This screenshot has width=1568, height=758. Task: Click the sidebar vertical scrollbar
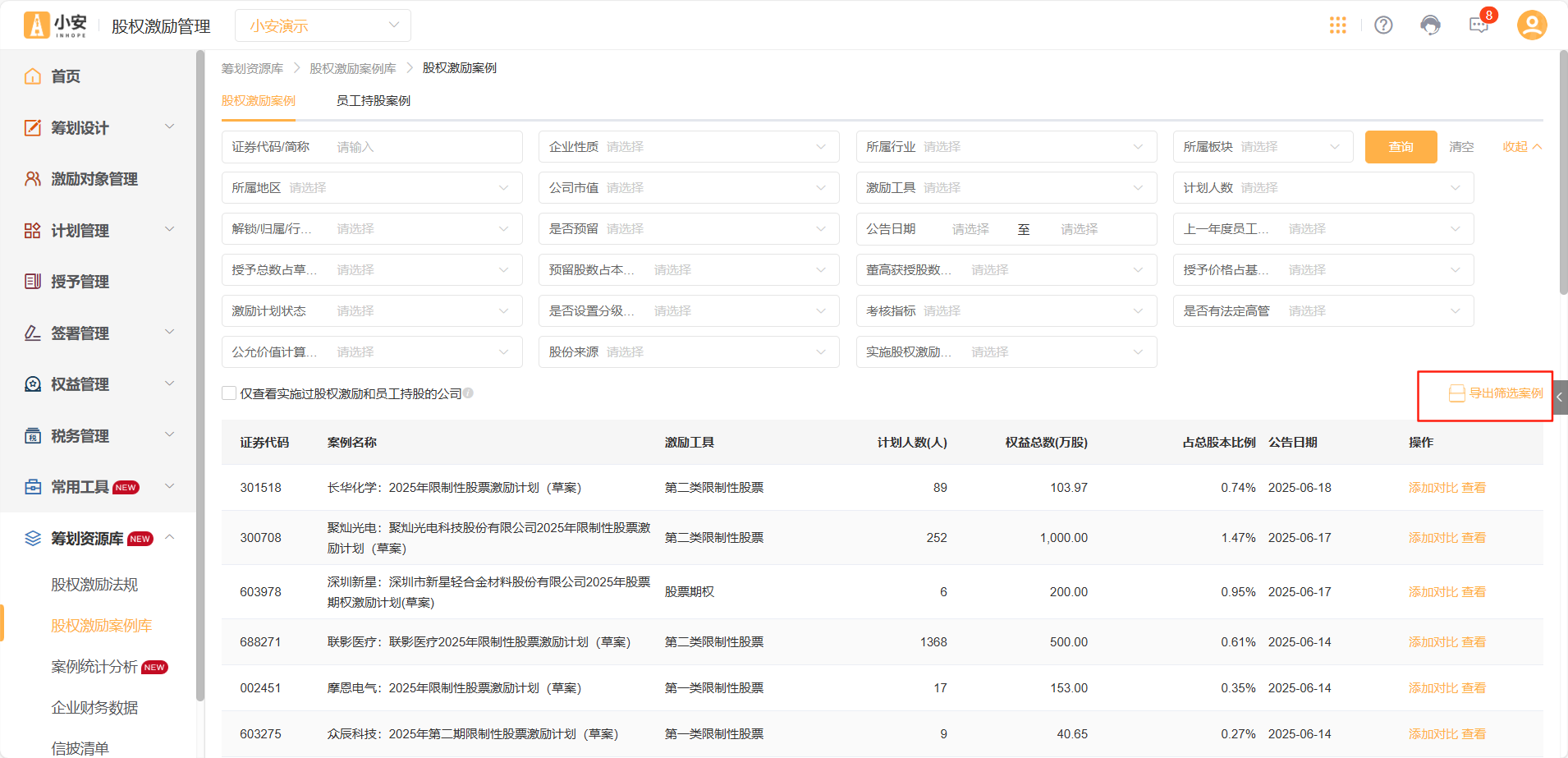(200, 375)
